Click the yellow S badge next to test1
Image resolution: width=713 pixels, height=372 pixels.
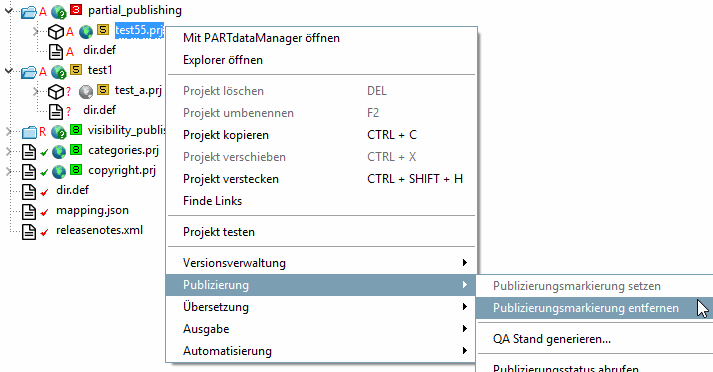(76, 70)
